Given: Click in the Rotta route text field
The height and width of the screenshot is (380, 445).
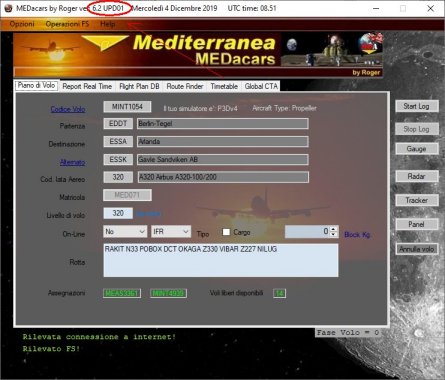Looking at the screenshot, I should tap(221, 260).
